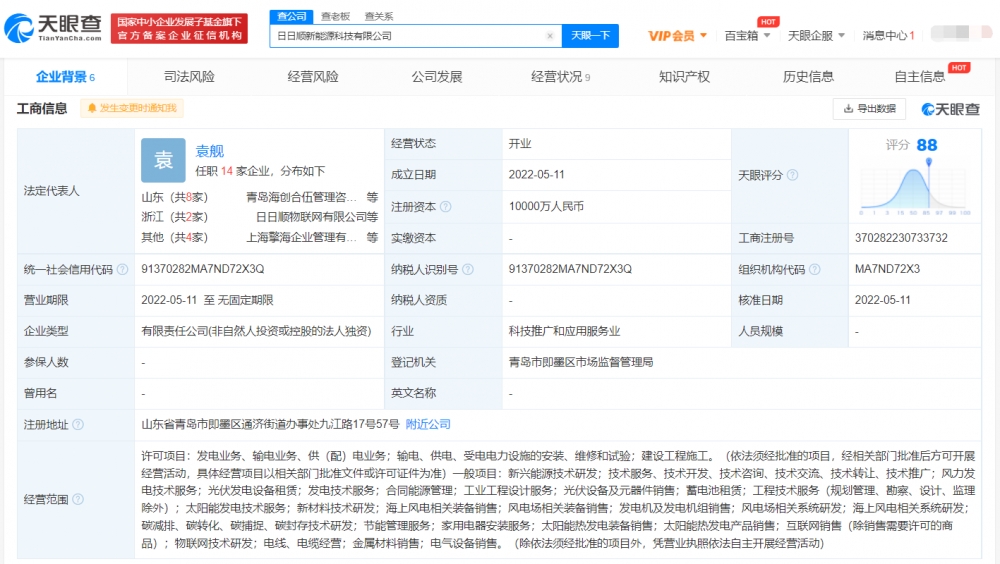1000x564 pixels.
Task: Click help icon beside 统一社会信用代码
Action: point(122,269)
